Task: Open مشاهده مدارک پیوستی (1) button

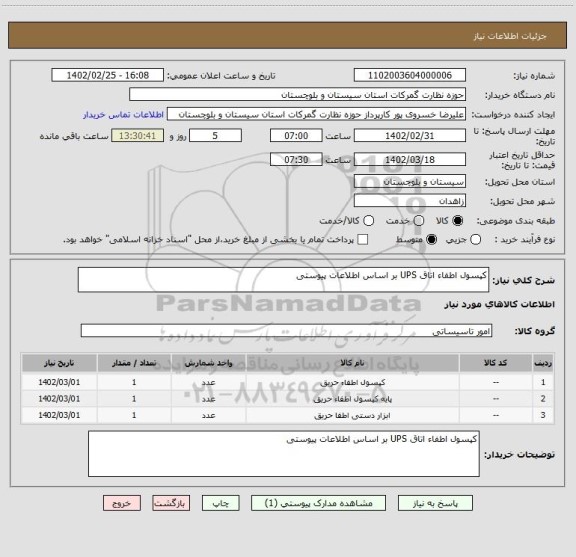Action: [318, 503]
